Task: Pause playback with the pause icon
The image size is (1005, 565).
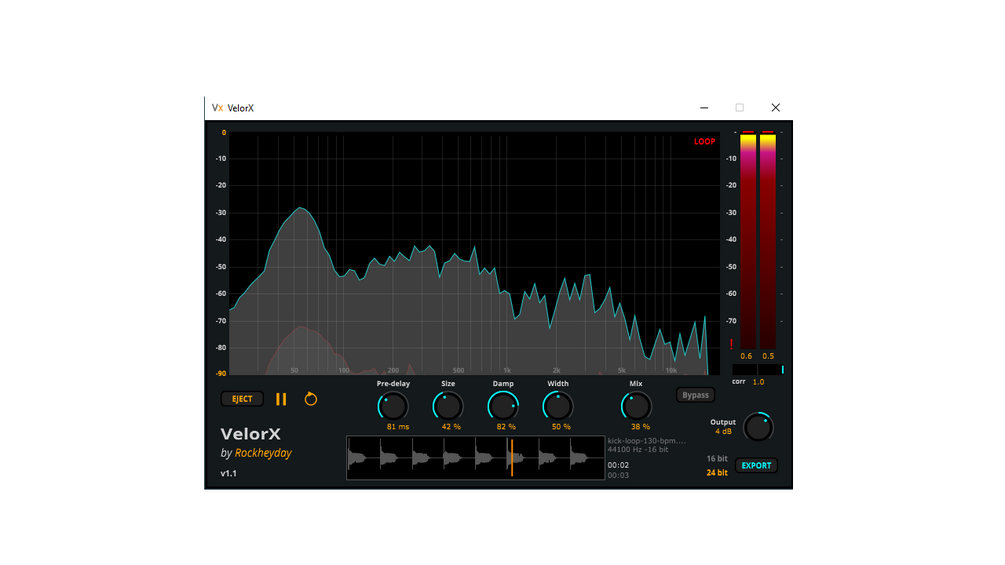Action: [281, 399]
